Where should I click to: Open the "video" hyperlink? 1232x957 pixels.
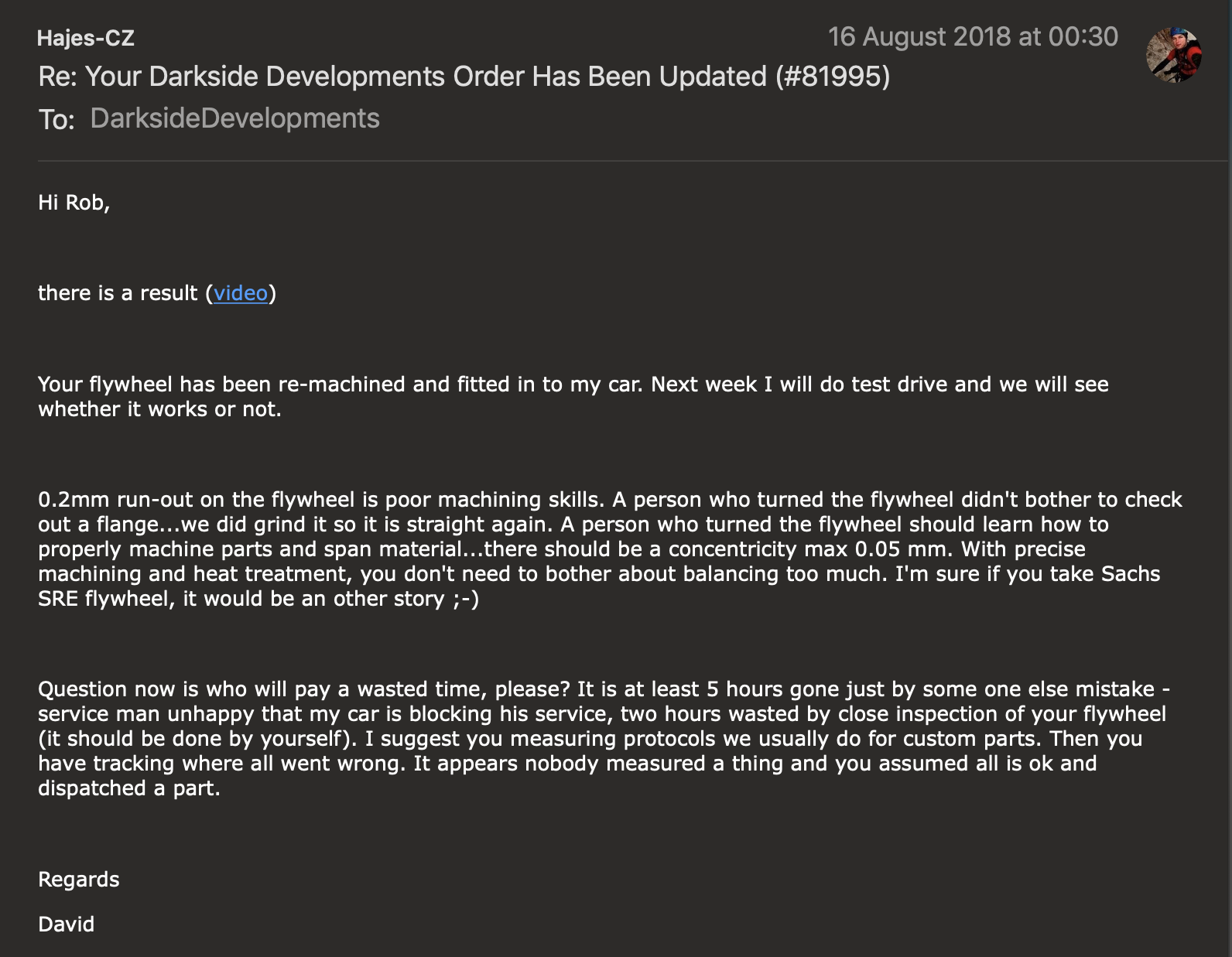click(241, 293)
